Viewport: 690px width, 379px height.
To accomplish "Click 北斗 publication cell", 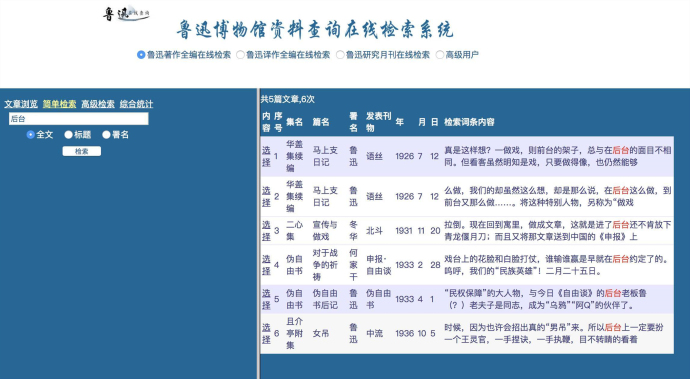I will point(374,231).
